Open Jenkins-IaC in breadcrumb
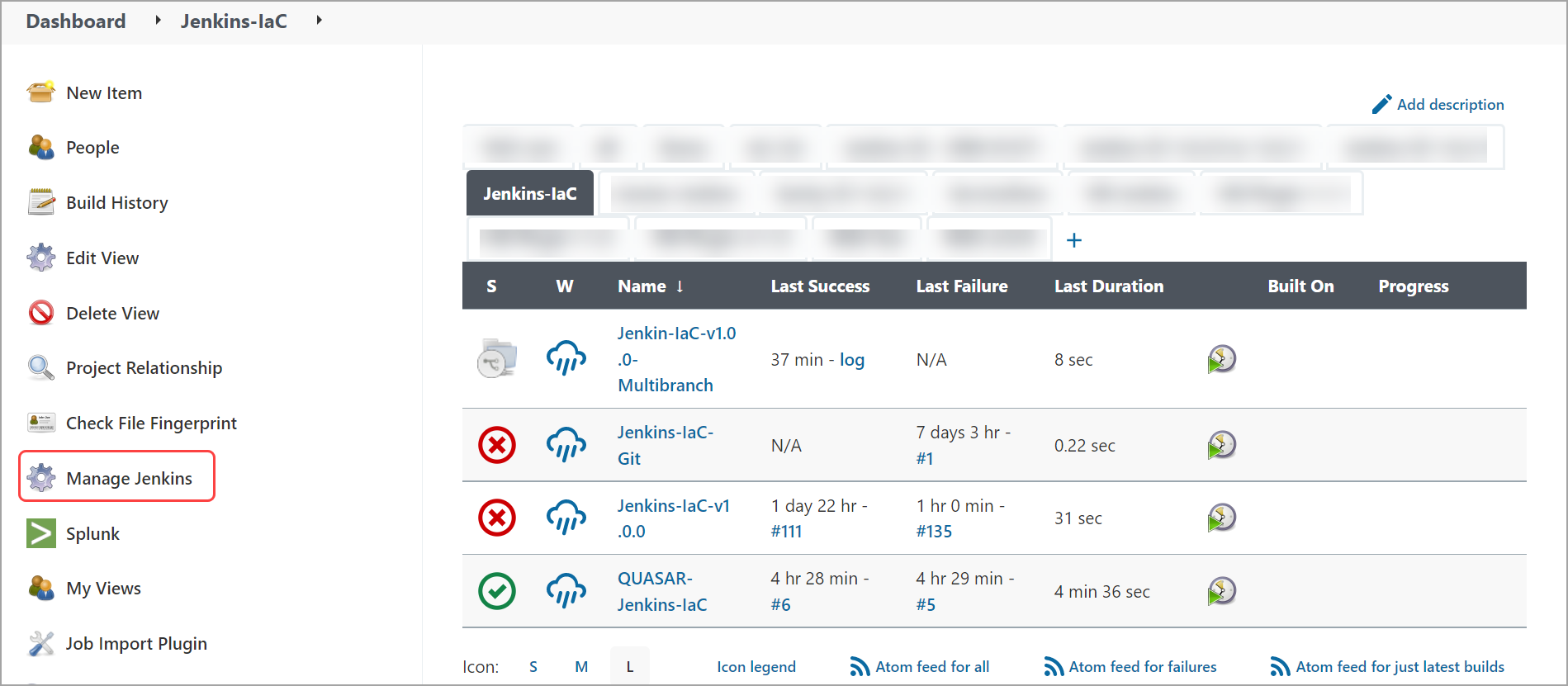1568x686 pixels. tap(234, 21)
